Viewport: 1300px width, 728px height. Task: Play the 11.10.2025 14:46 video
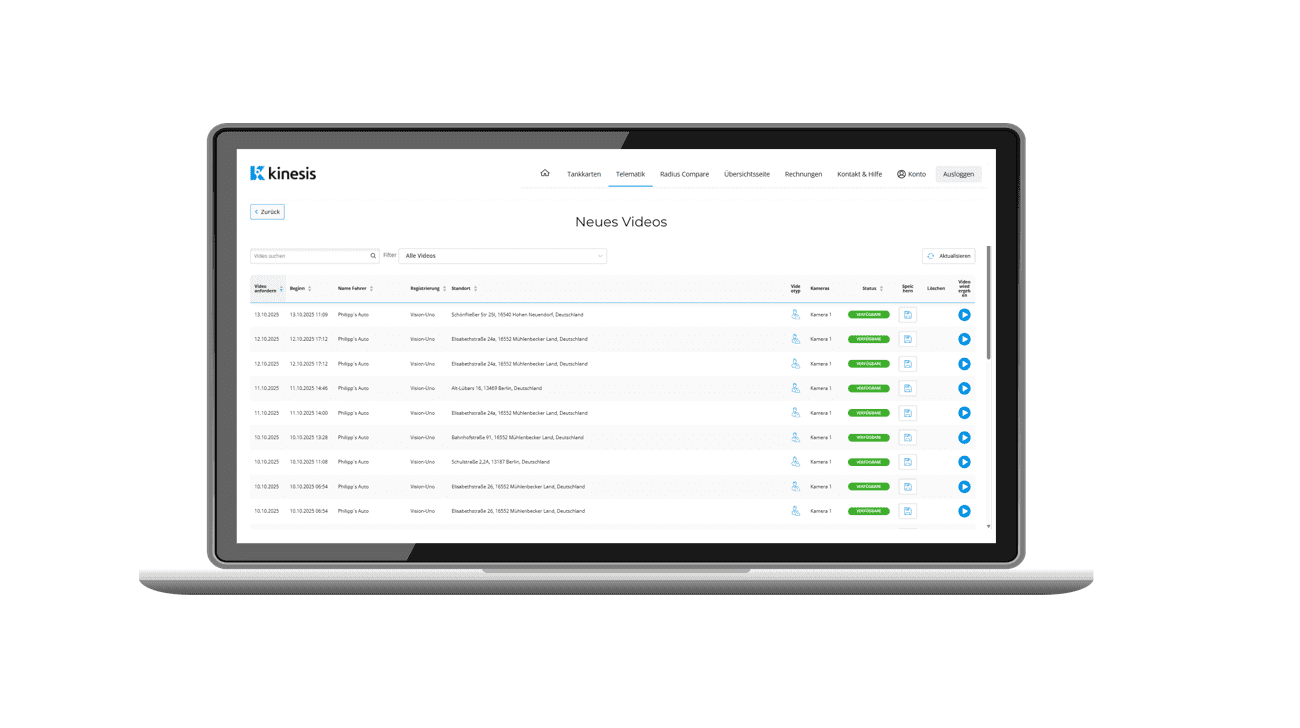(x=964, y=389)
